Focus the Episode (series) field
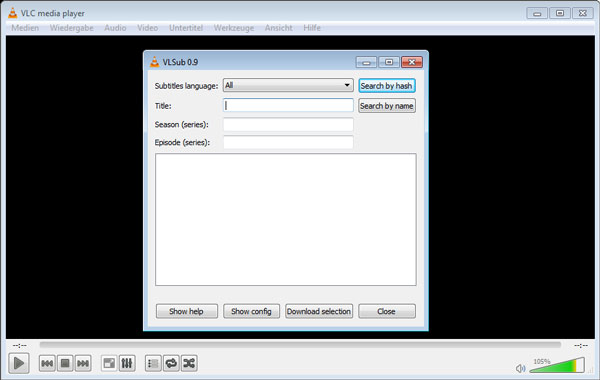The image size is (600, 380). click(288, 142)
